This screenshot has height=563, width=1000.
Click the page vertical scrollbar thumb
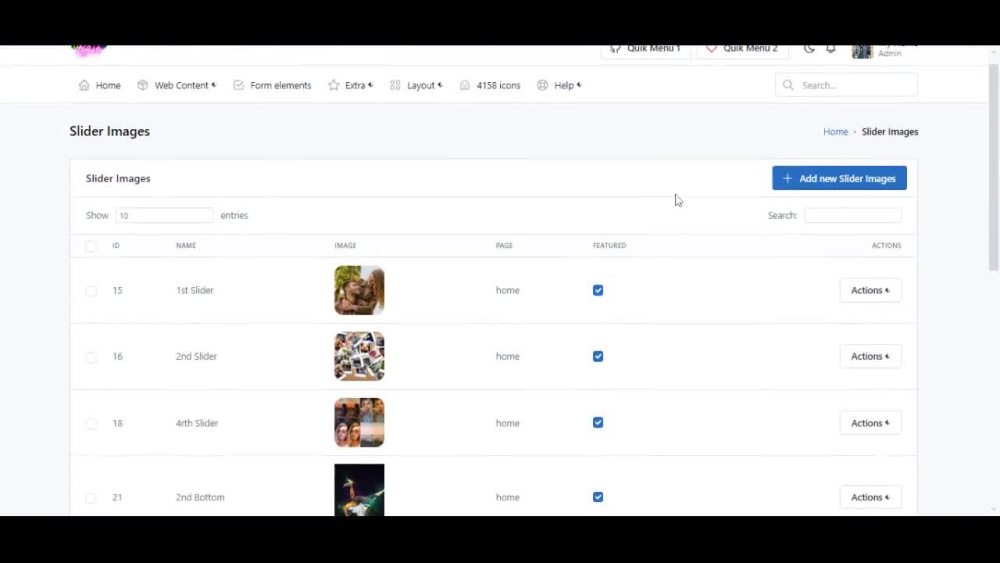coord(994,167)
